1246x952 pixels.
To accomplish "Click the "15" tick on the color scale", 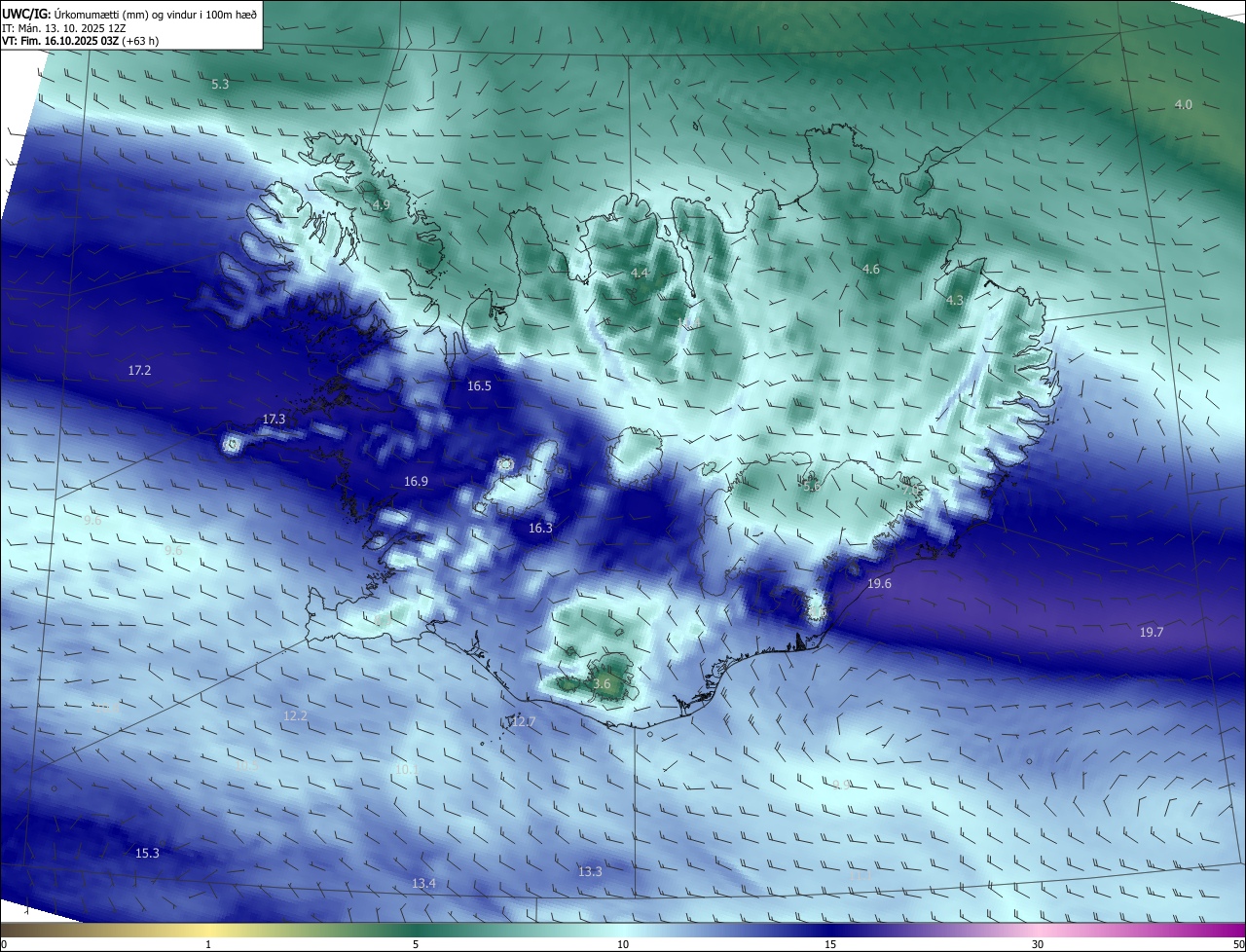I will pyautogui.click(x=830, y=944).
